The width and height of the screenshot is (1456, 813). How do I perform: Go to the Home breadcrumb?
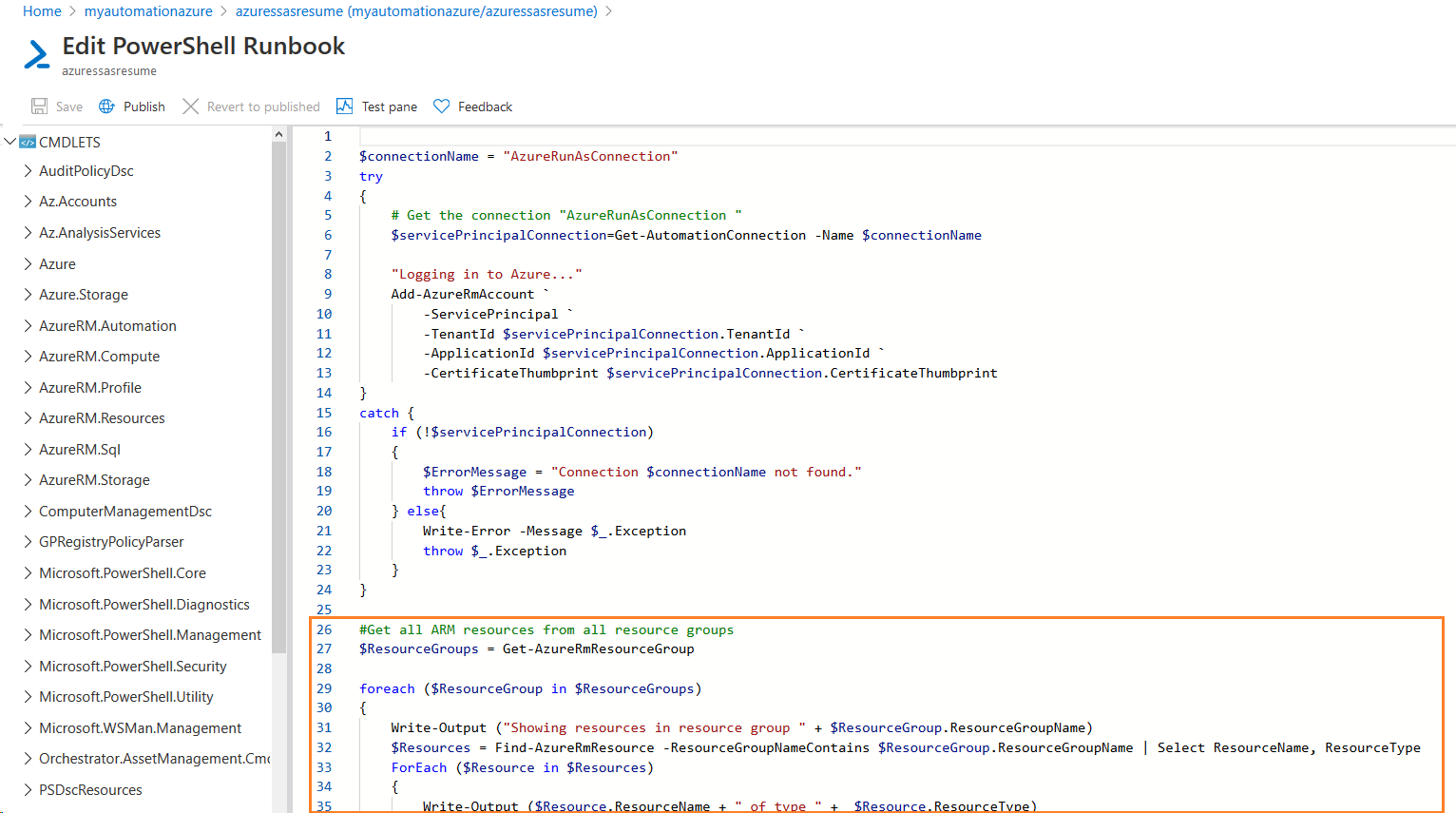coord(42,11)
